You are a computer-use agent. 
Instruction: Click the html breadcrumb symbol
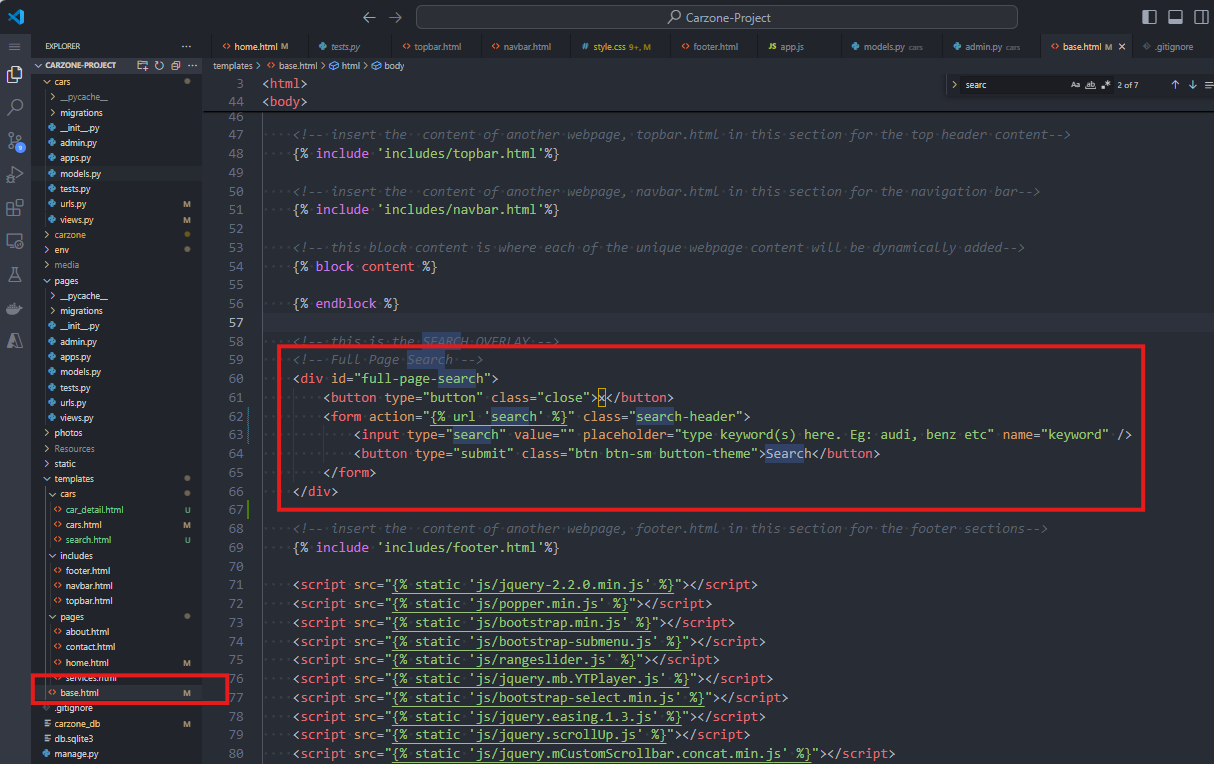click(344, 66)
